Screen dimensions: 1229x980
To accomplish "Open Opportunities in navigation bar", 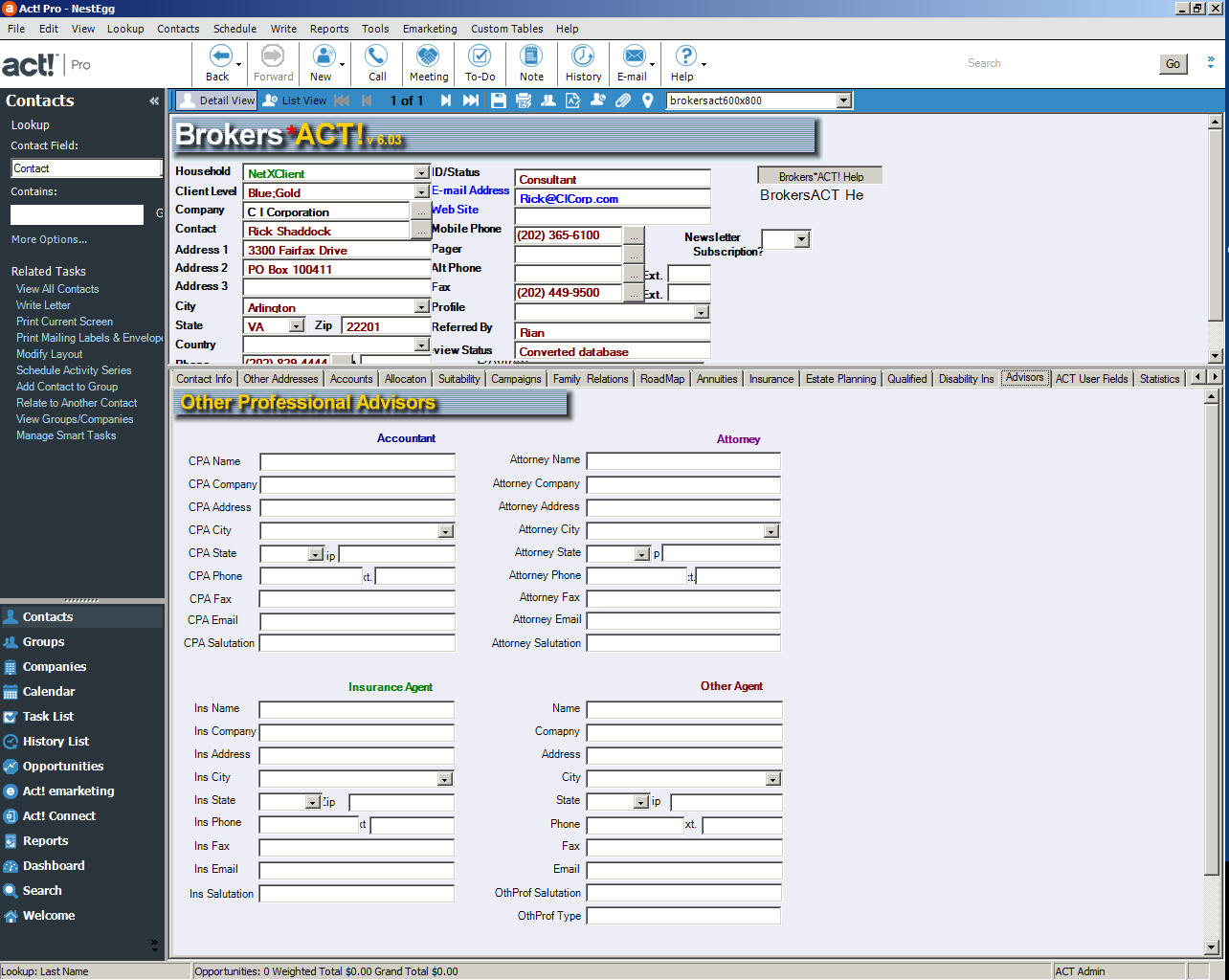I will coord(63,766).
